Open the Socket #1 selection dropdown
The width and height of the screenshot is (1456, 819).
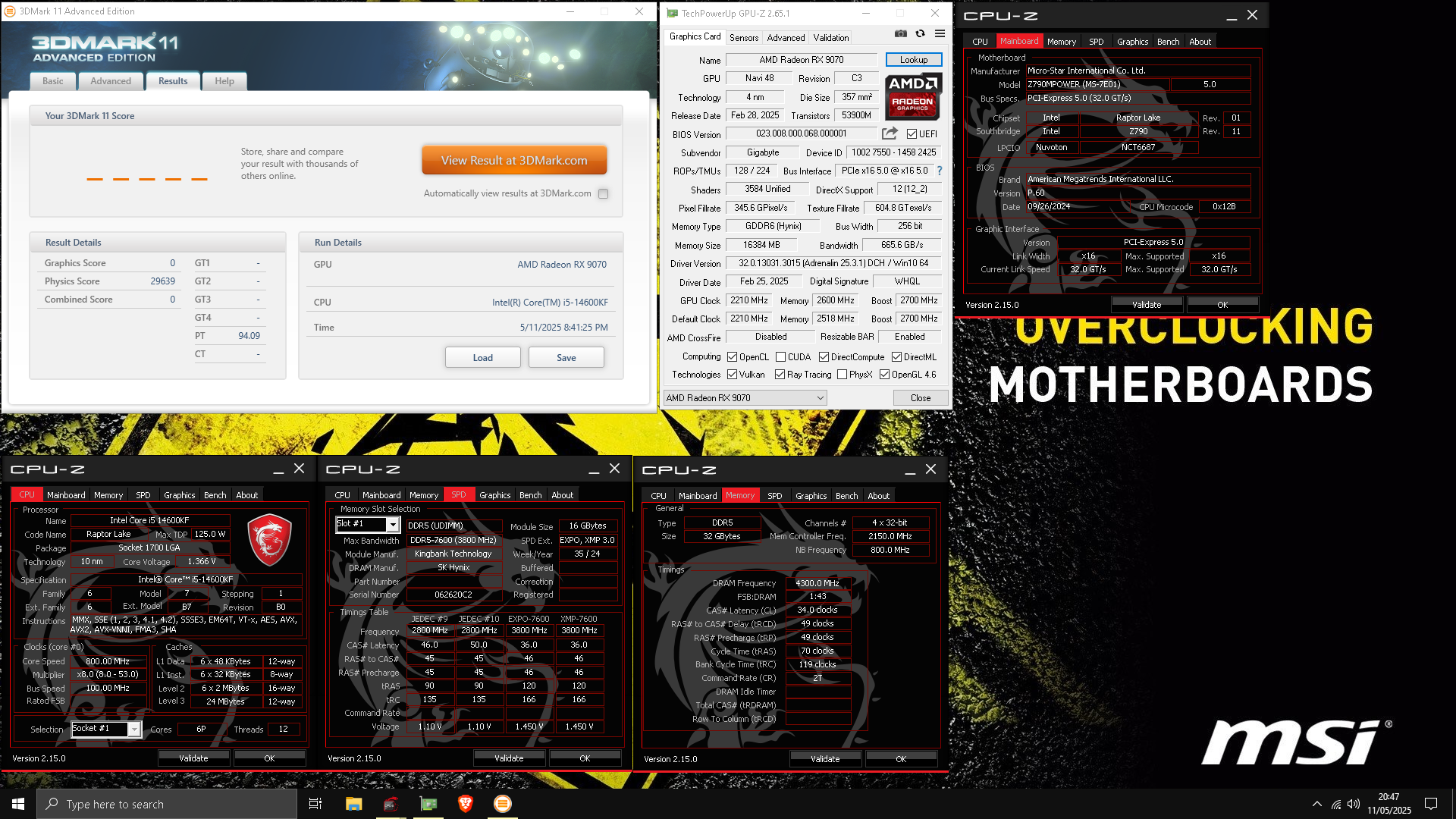105,729
